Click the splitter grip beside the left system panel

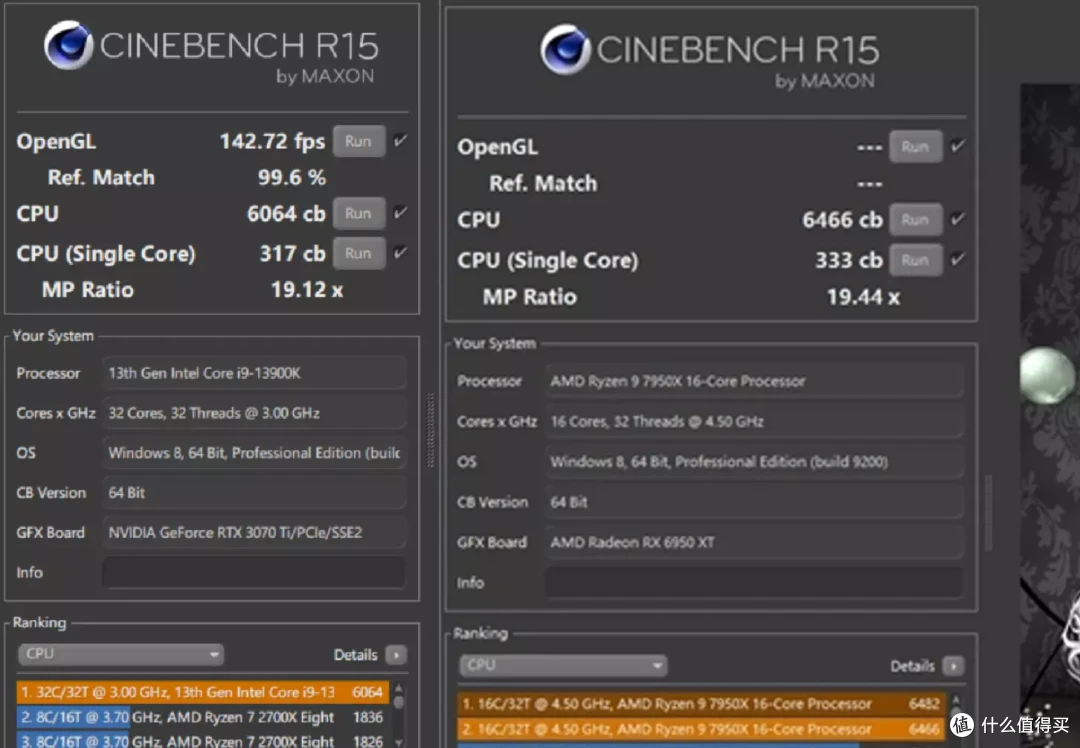click(x=430, y=430)
